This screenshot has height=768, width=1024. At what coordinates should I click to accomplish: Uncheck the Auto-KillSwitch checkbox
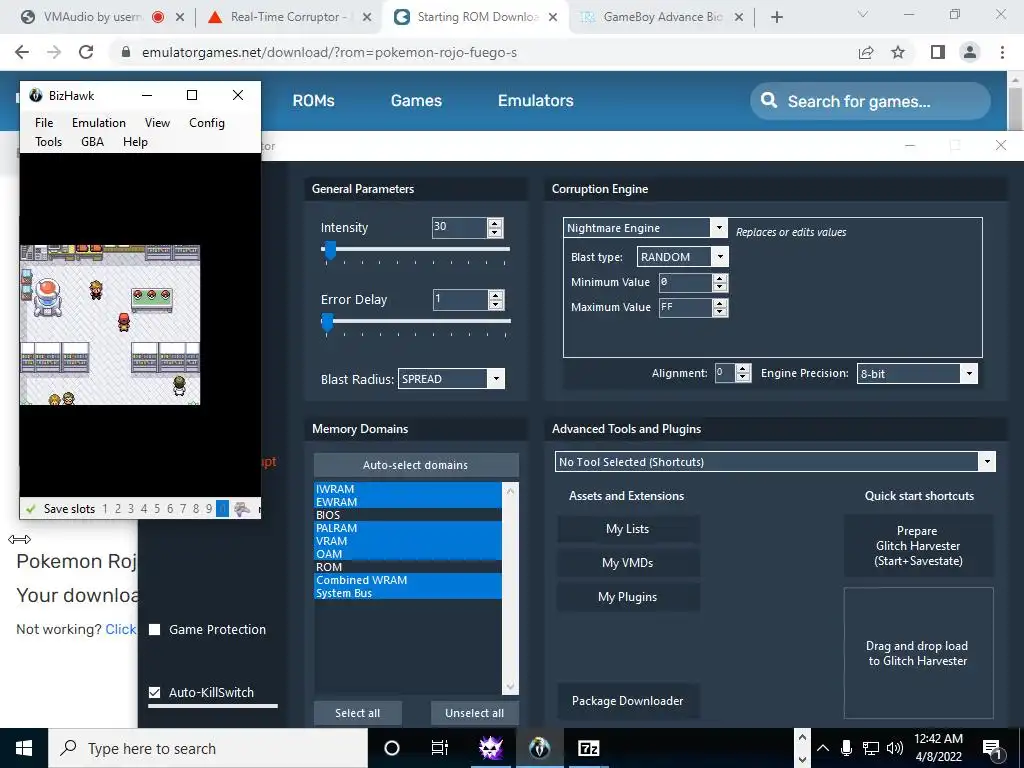pyautogui.click(x=155, y=692)
